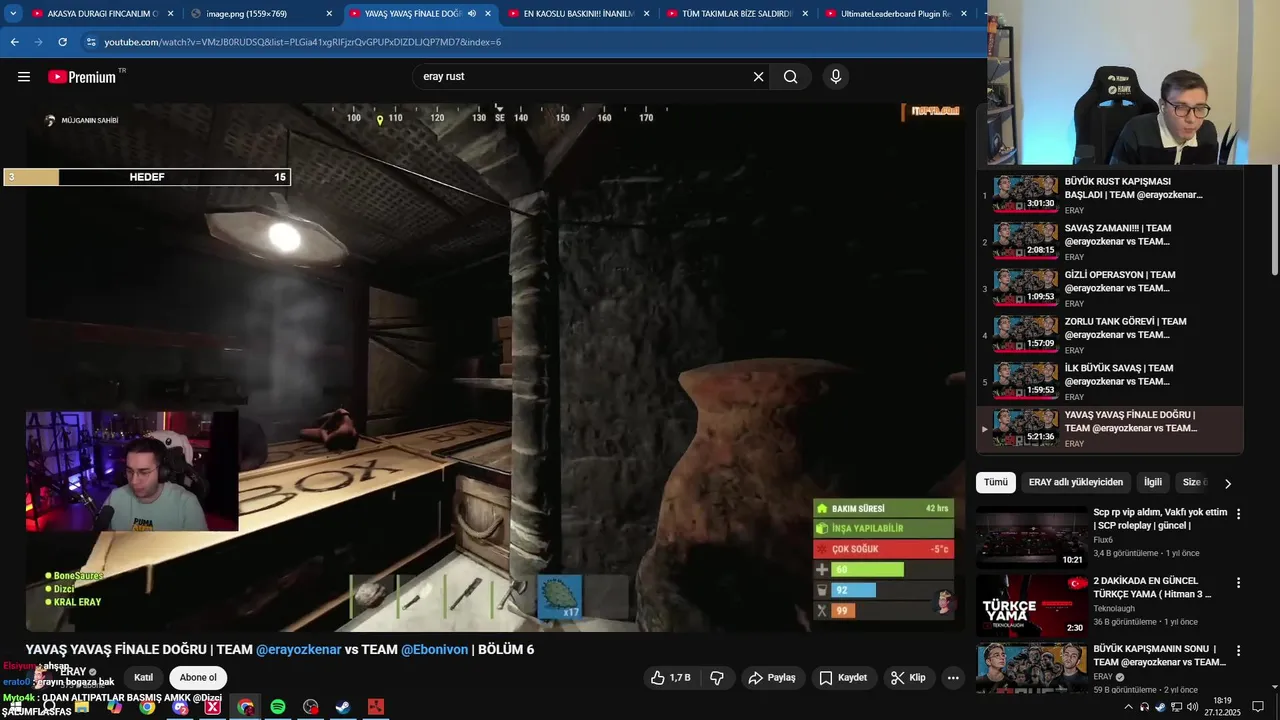Open the red X app in taskbar
This screenshot has width=1280, height=720.
pos(213,707)
